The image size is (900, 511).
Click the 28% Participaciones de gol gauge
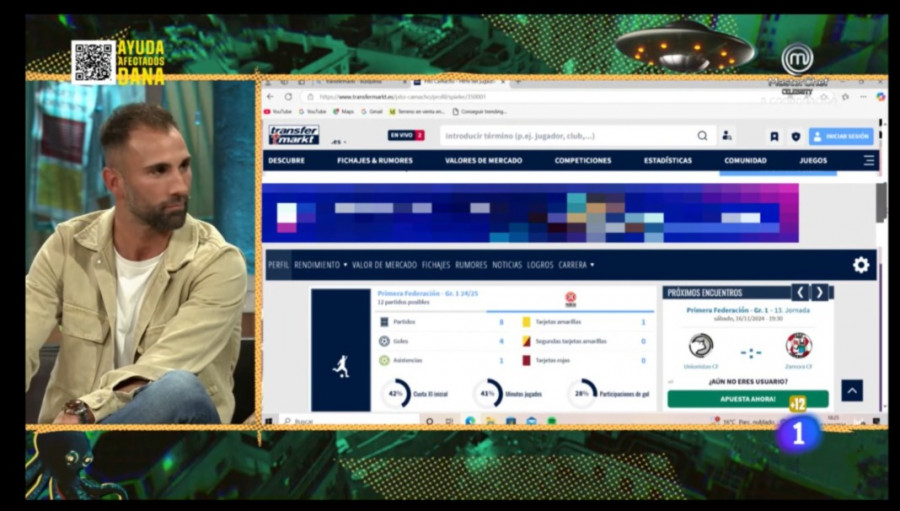coord(582,394)
